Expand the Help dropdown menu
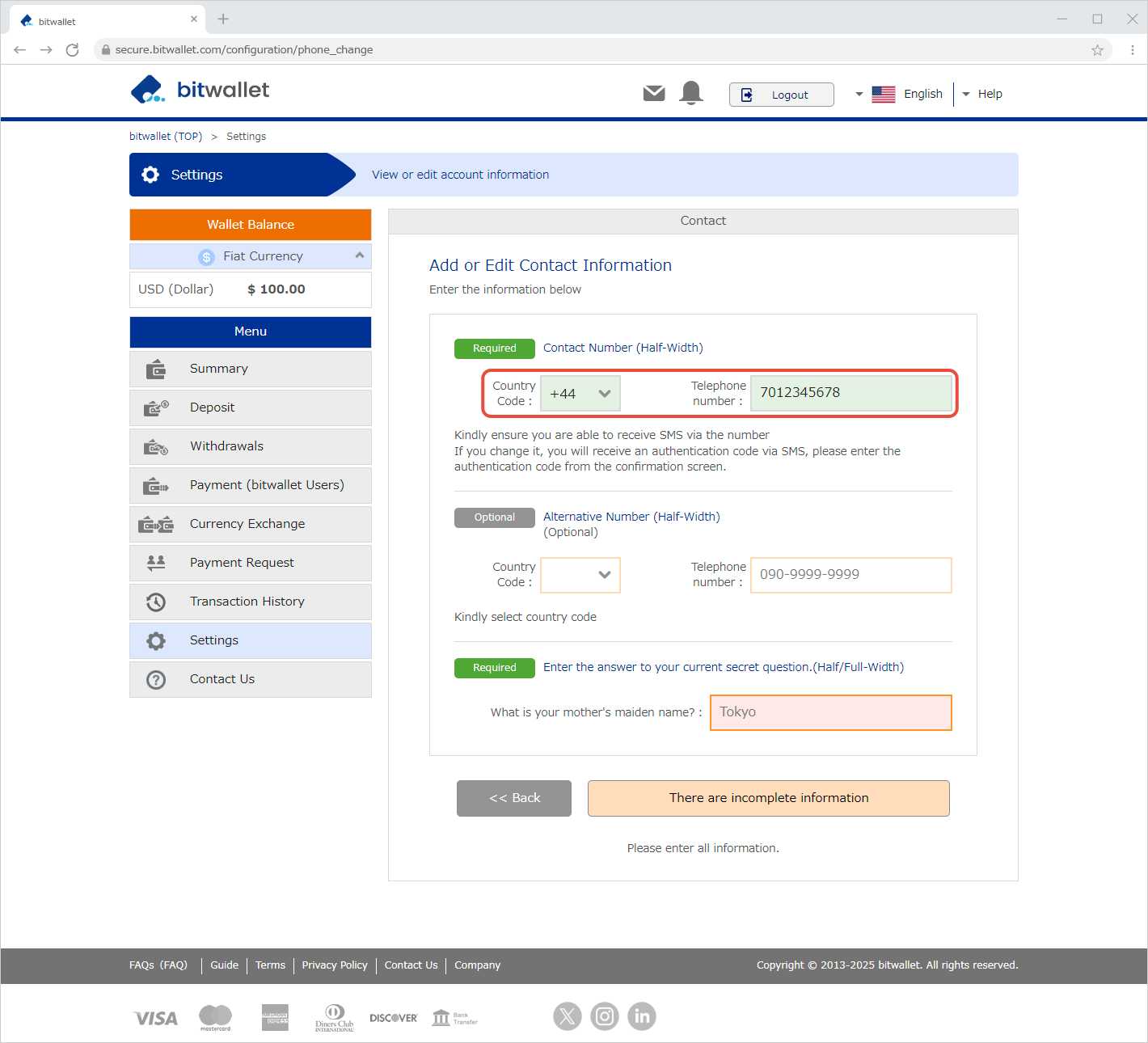The height and width of the screenshot is (1043, 1148). click(982, 94)
